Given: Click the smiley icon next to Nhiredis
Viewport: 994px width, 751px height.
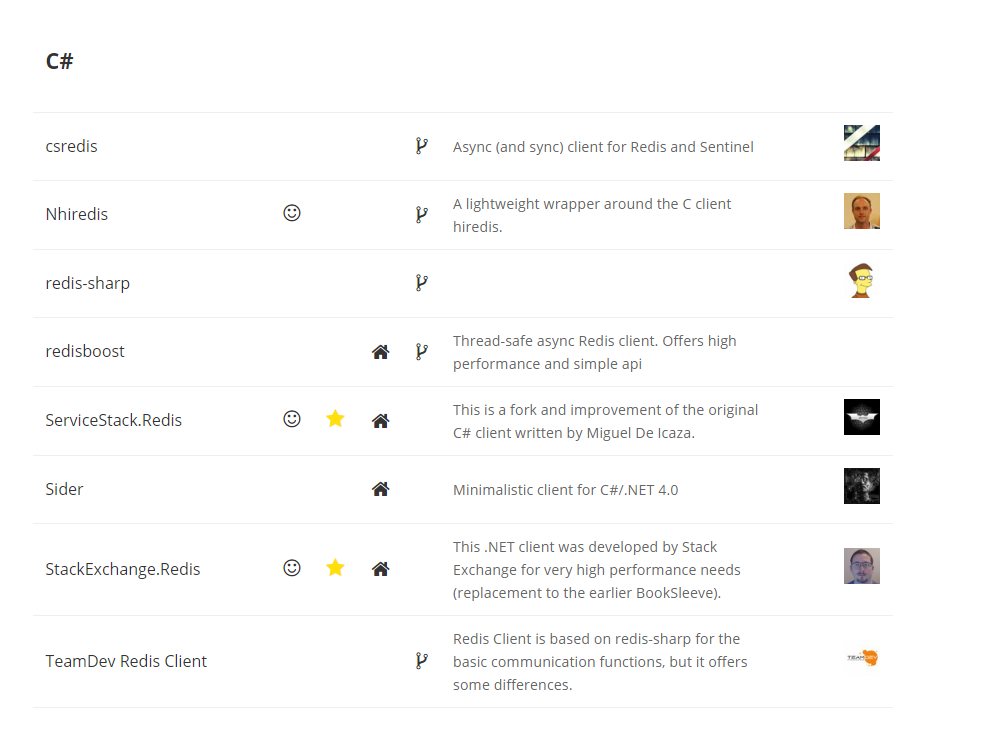Looking at the screenshot, I should tap(292, 213).
